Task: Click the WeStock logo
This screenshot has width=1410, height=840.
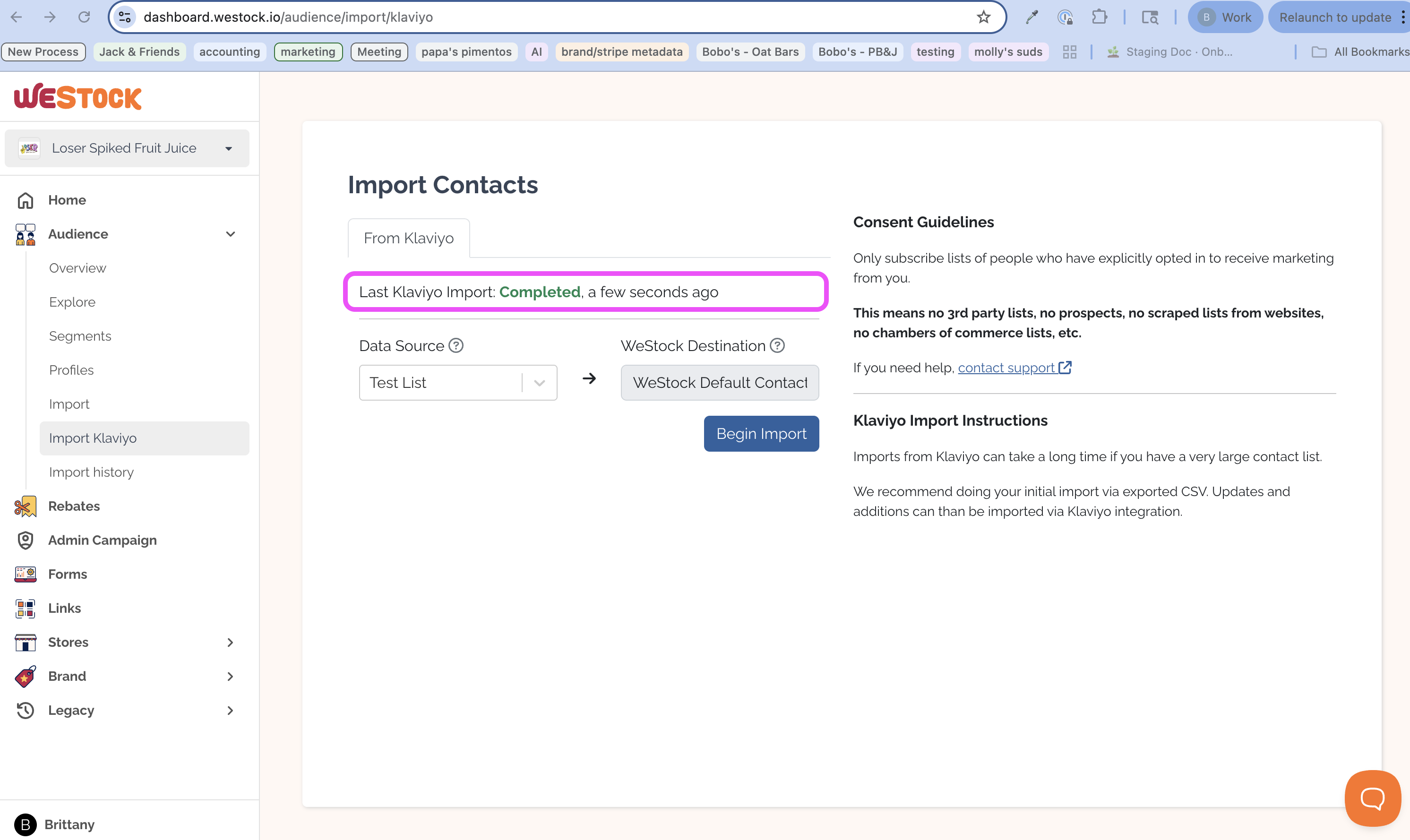Action: pyautogui.click(x=78, y=97)
